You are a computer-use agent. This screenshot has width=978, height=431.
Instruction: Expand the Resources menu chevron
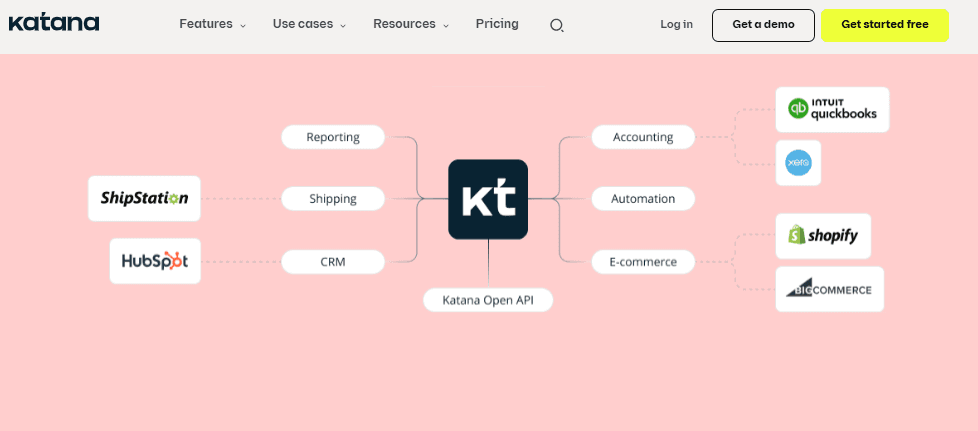(x=446, y=26)
